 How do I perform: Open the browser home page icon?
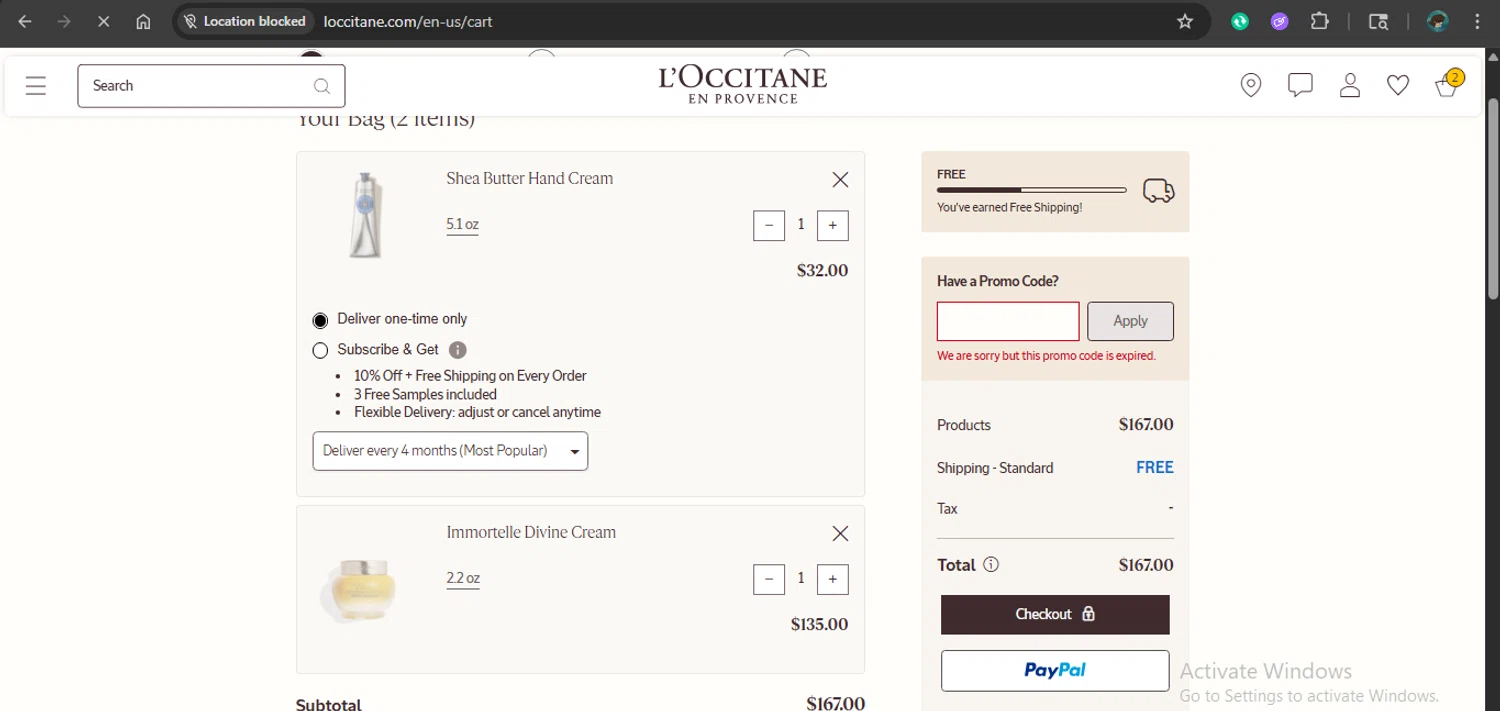[x=143, y=21]
